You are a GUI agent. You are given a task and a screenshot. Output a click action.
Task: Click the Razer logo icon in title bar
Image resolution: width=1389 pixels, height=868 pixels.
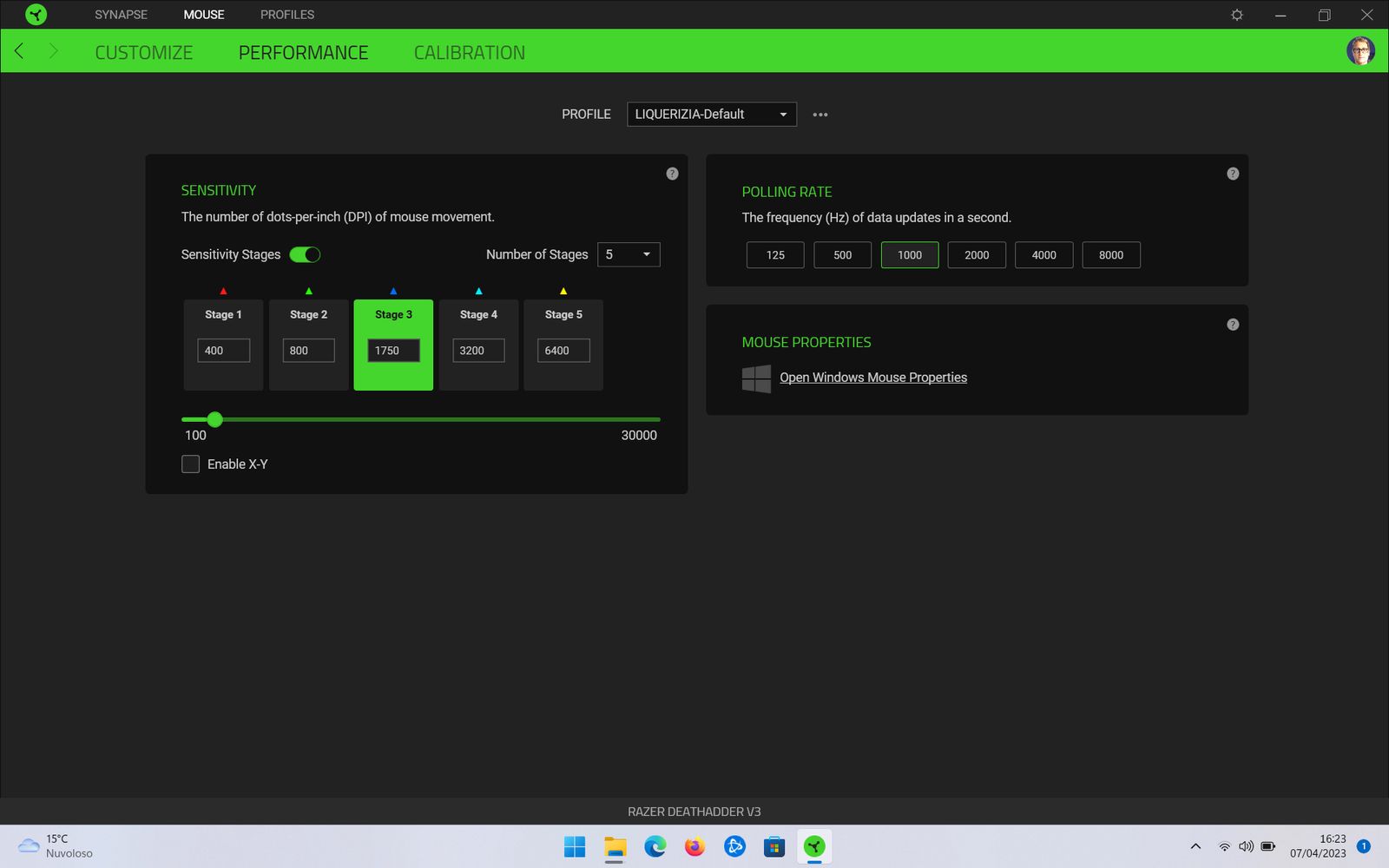[36, 15]
